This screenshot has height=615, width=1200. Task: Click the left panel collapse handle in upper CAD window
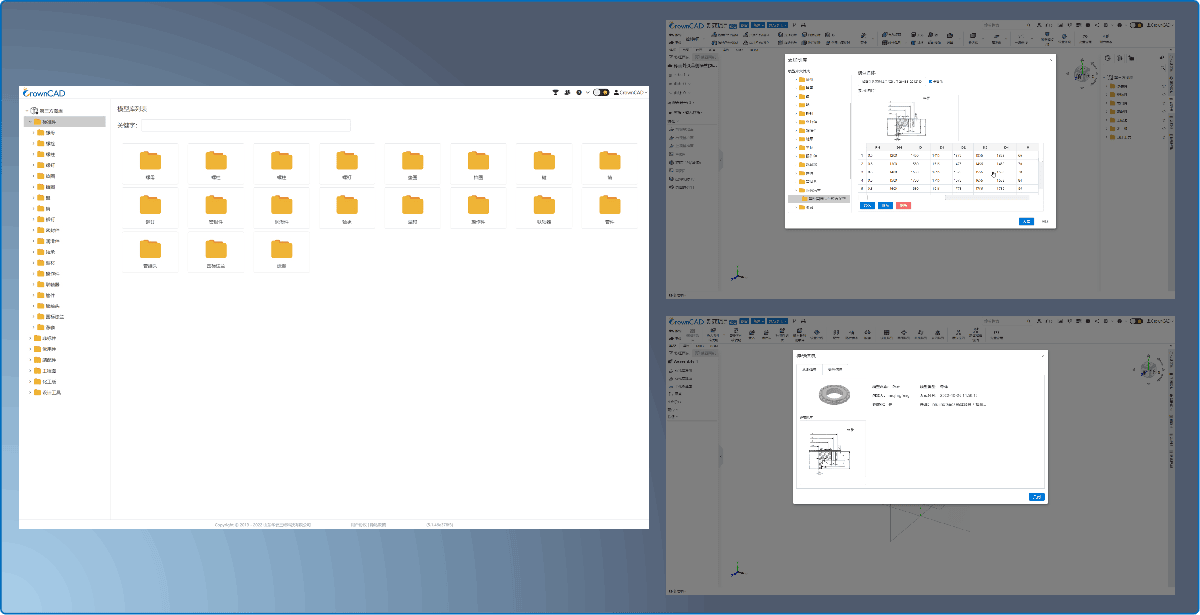coord(721,158)
